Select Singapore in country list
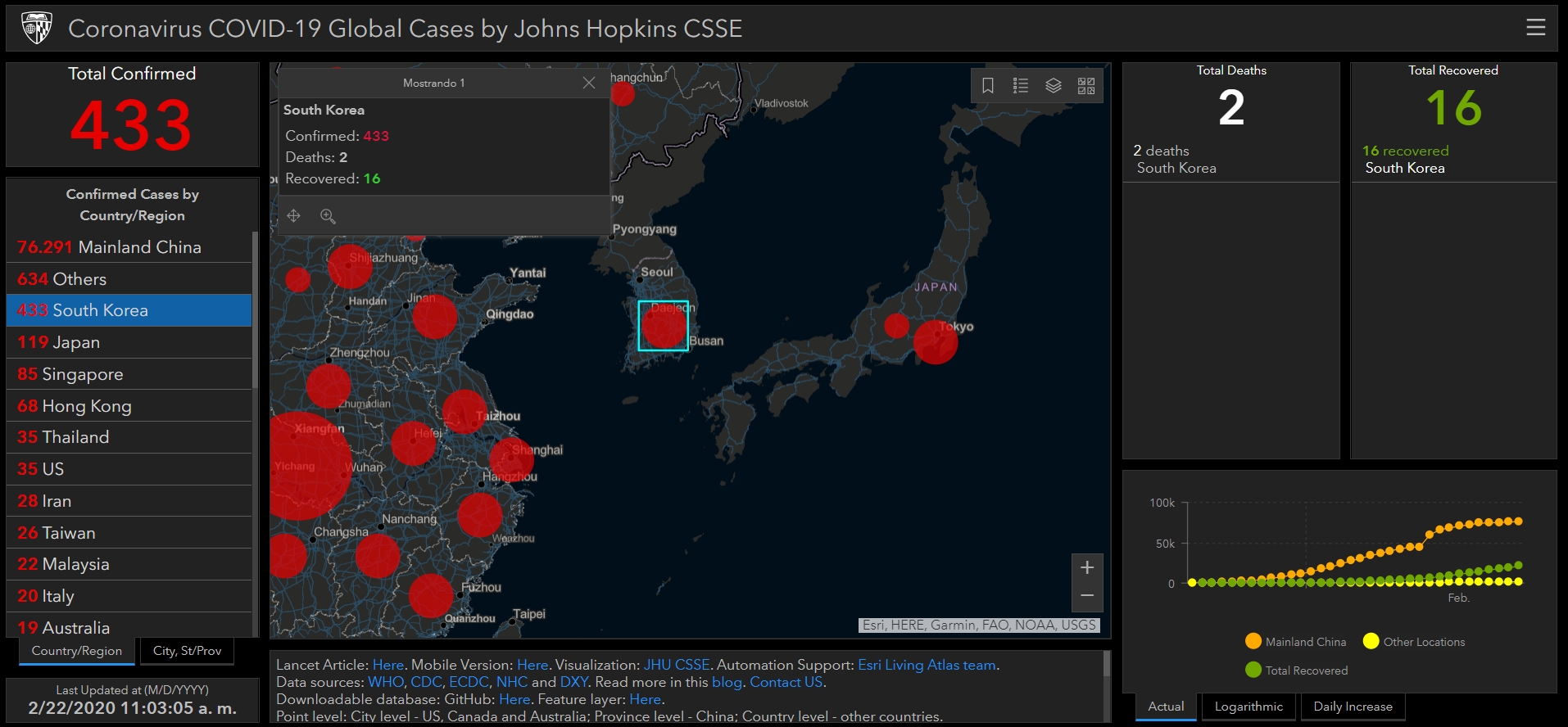Viewport: 1568px width, 727px height. (x=129, y=374)
